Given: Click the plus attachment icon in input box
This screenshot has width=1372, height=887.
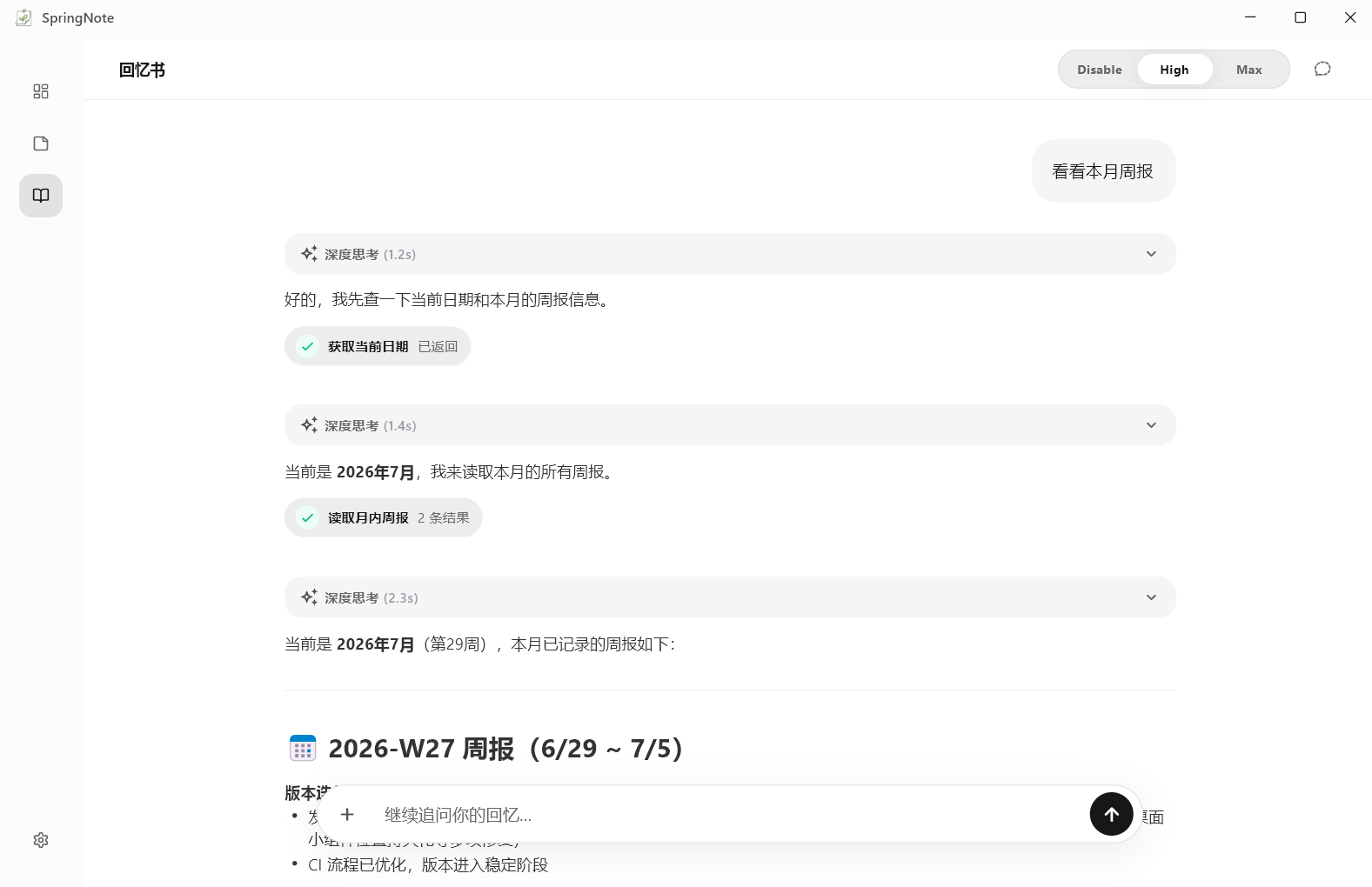Looking at the screenshot, I should click(347, 814).
